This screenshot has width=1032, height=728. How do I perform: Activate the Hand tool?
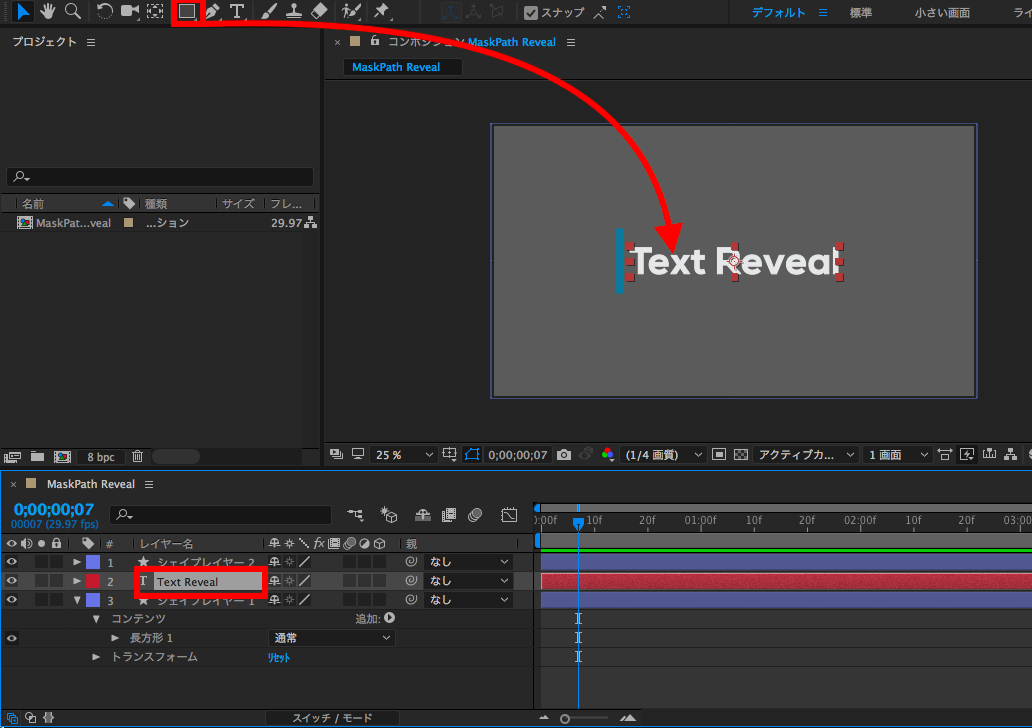coord(48,12)
